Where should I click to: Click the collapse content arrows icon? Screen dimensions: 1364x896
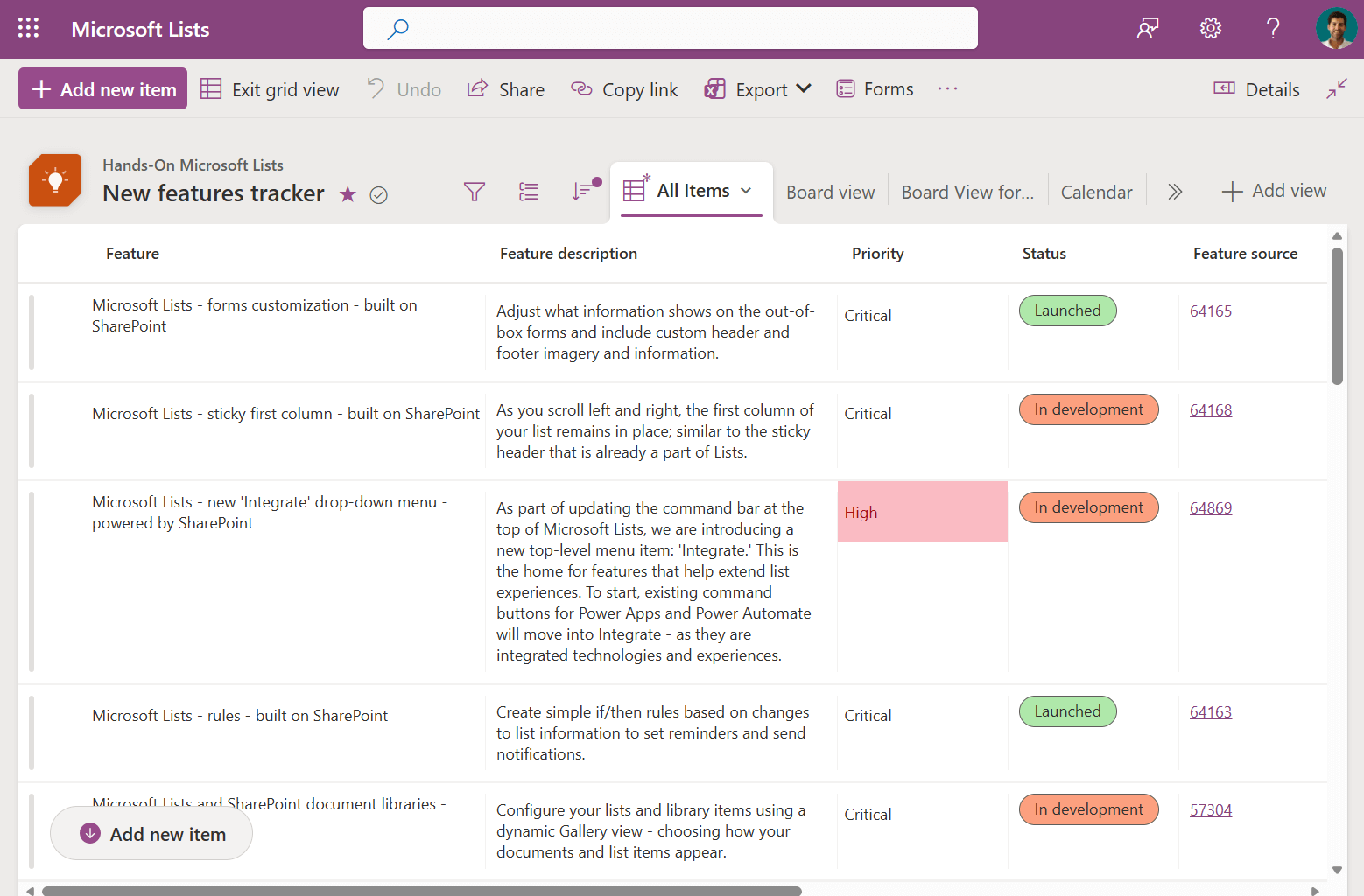(1336, 89)
